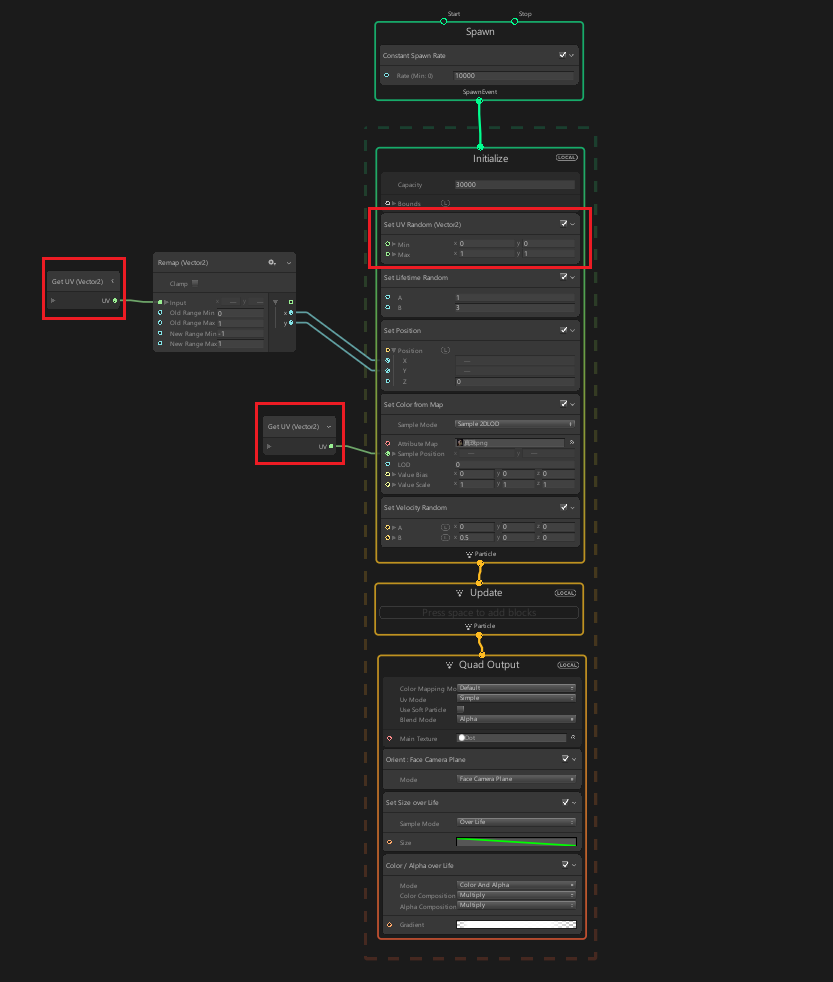Click the Velocity B x value field
Screen dimensions: 833x982
[x=477, y=537]
